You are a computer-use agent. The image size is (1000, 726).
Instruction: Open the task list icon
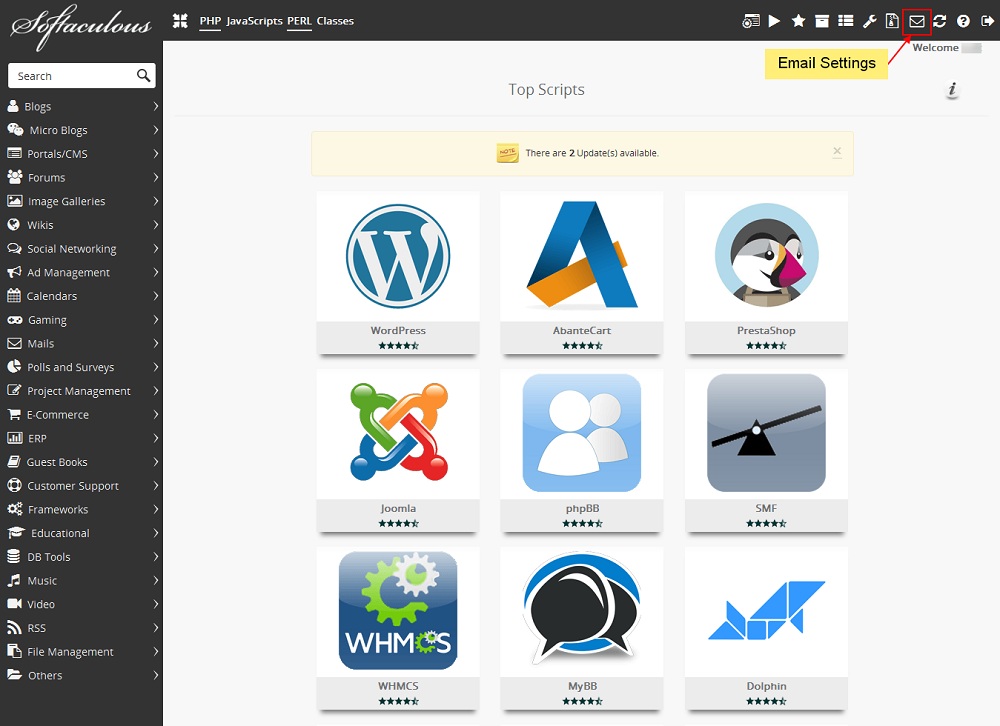846,21
